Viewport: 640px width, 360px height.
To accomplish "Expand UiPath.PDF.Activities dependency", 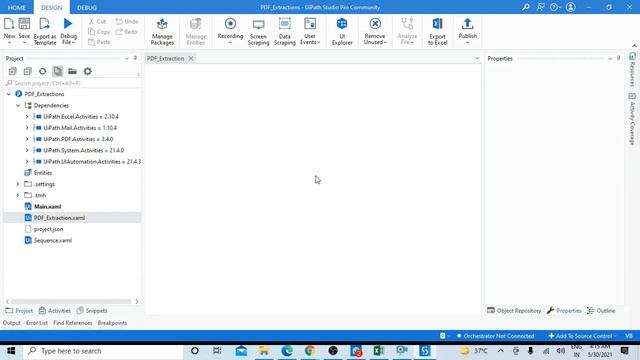I will [27, 139].
